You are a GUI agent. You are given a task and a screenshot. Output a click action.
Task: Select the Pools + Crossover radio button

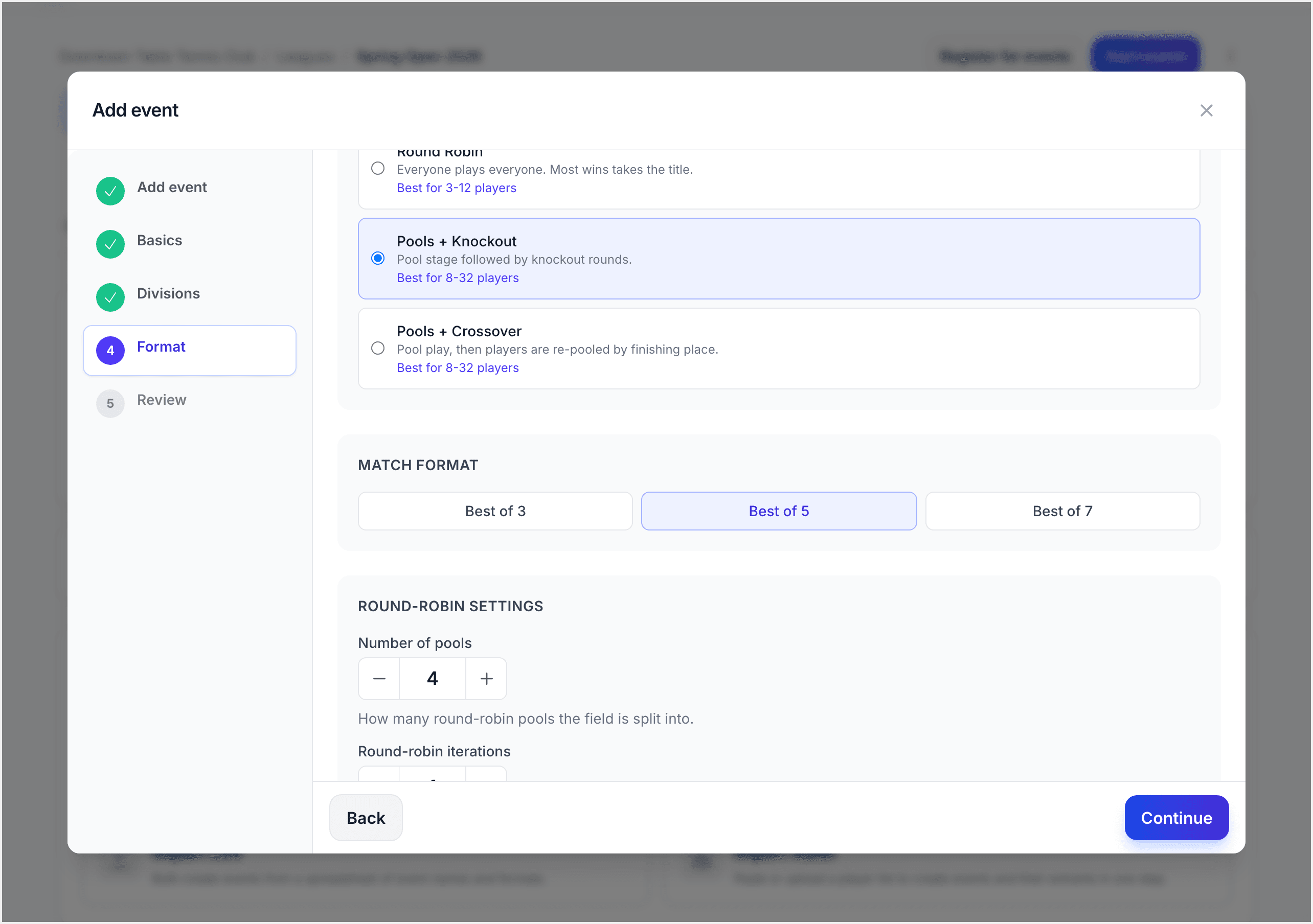(x=378, y=348)
